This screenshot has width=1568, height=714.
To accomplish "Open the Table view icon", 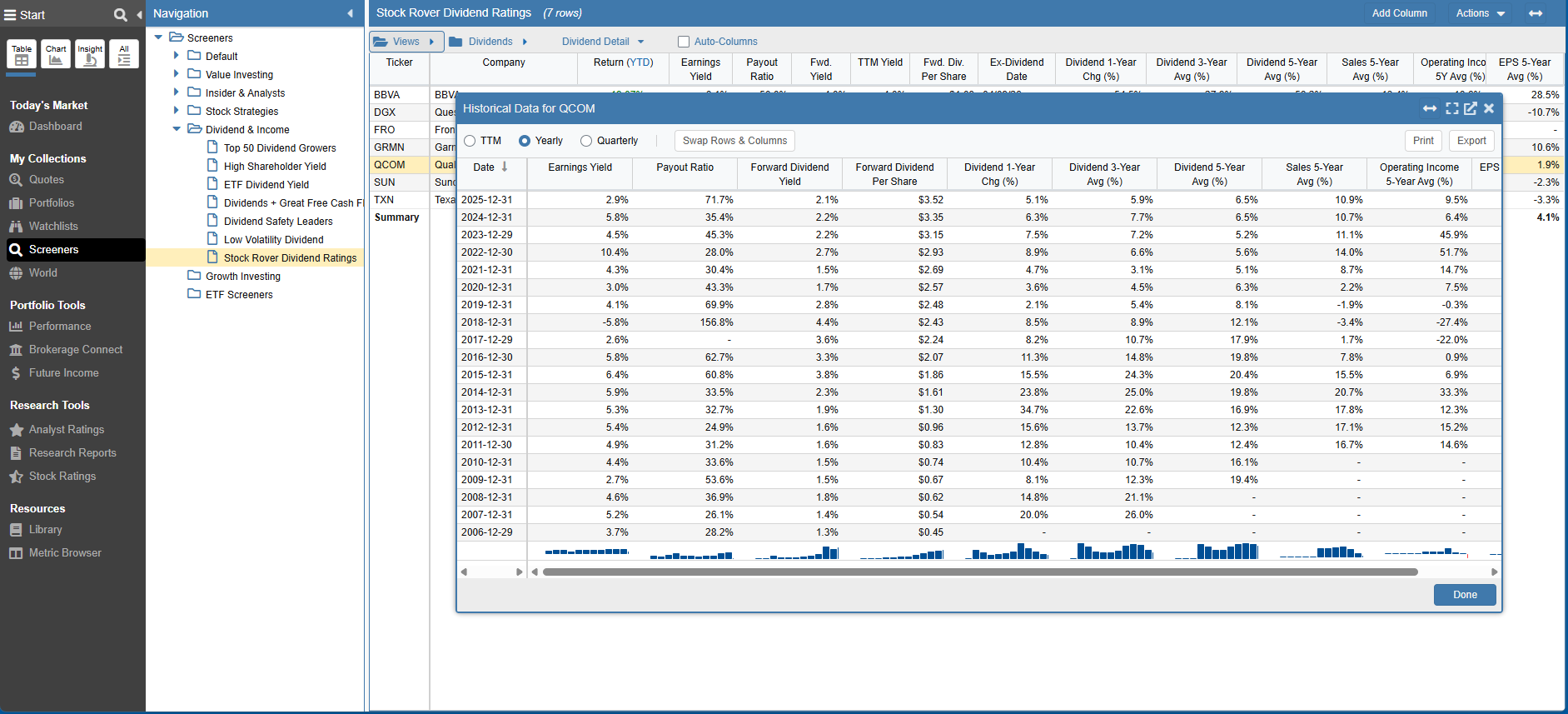I will (22, 54).
